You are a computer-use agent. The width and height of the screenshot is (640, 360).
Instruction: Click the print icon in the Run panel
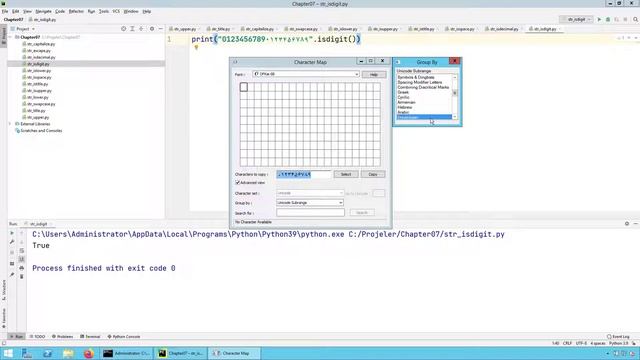(22, 268)
